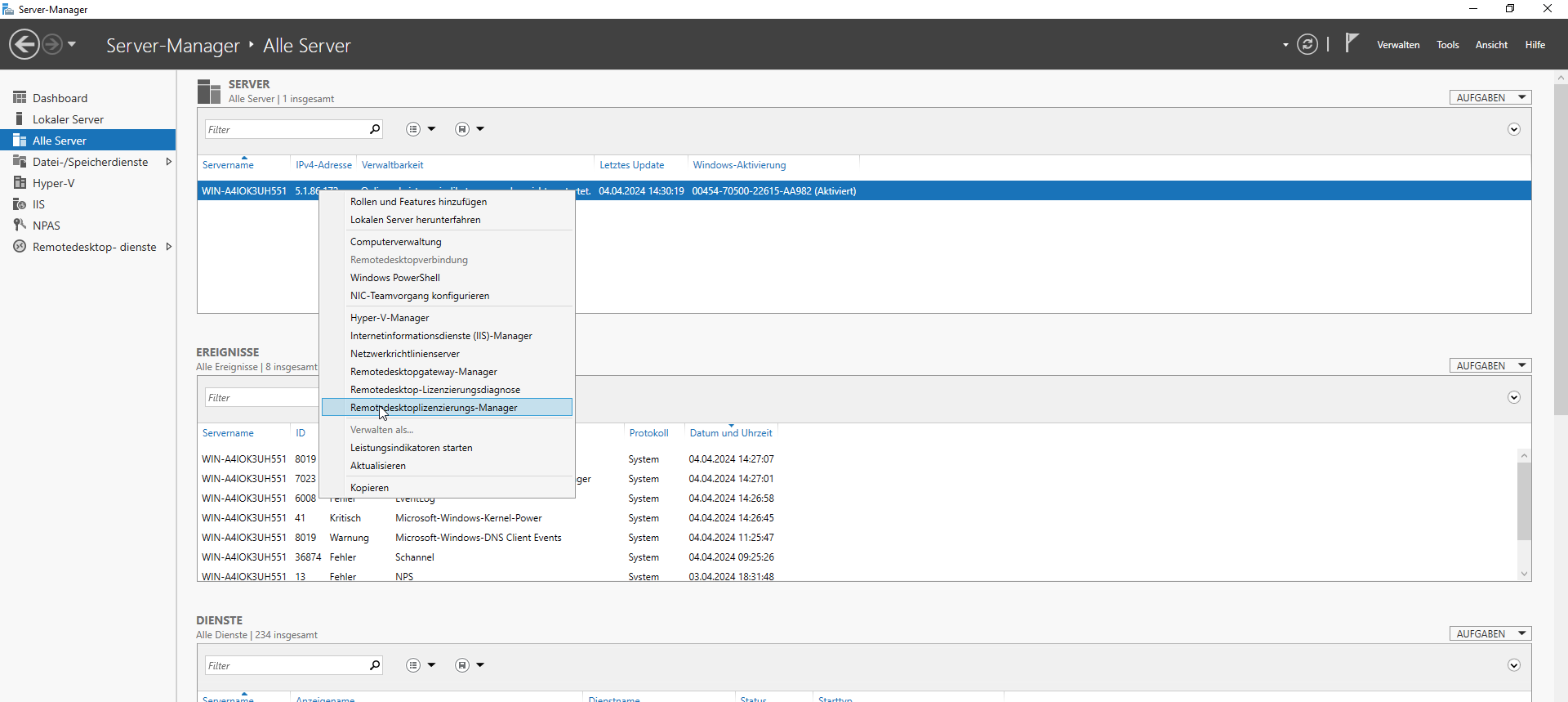Sort servers by Letztes Update column
This screenshot has width=1568, height=702.
tap(631, 165)
